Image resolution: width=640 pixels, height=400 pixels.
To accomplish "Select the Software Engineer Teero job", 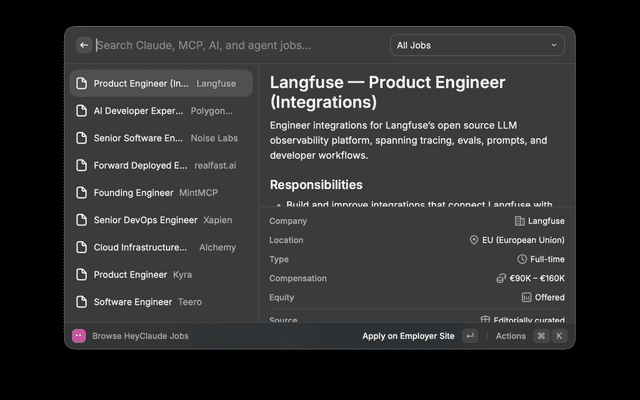I will pyautogui.click(x=161, y=302).
